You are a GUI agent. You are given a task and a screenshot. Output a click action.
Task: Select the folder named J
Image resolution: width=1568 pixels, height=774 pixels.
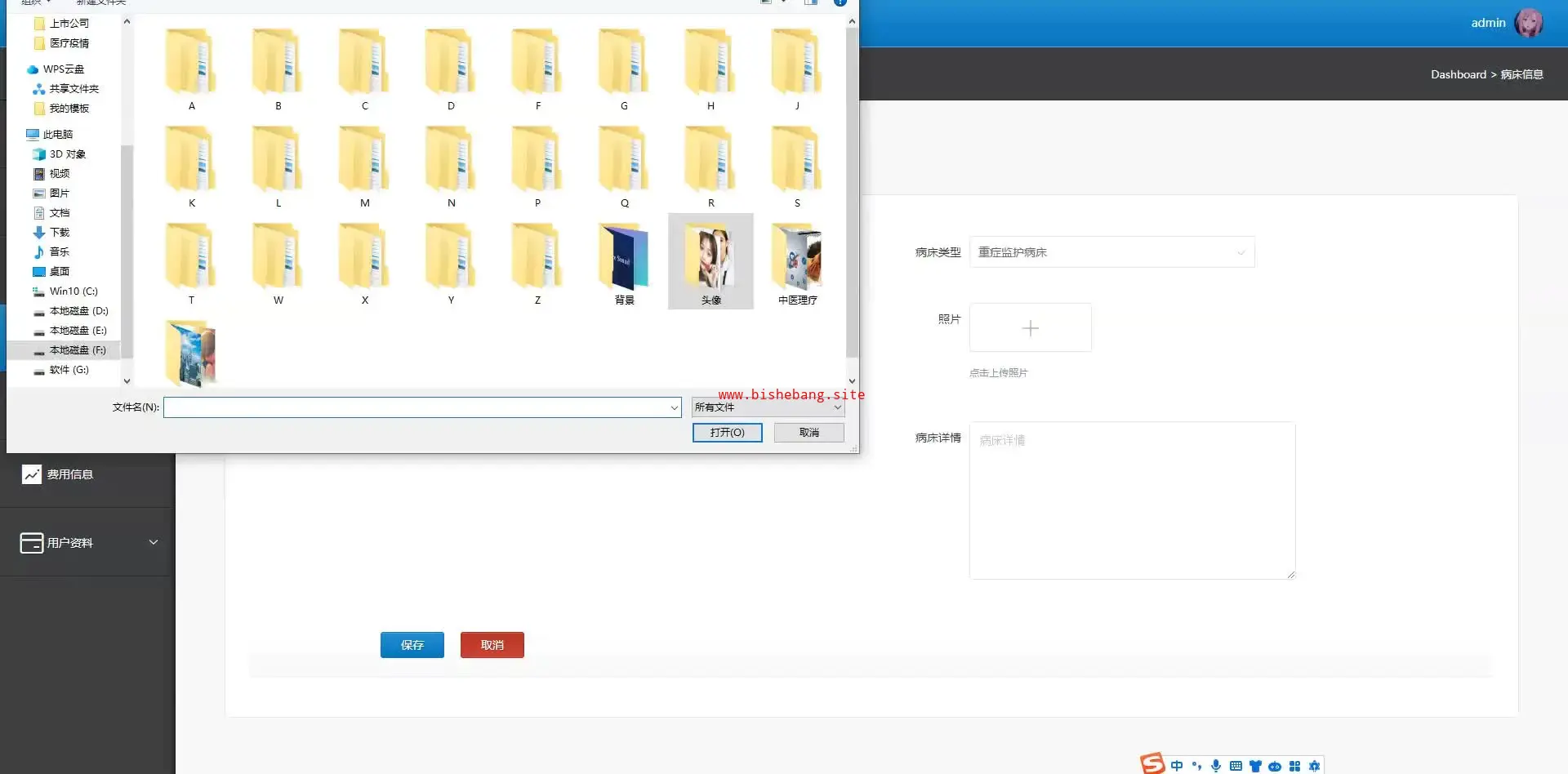(797, 69)
